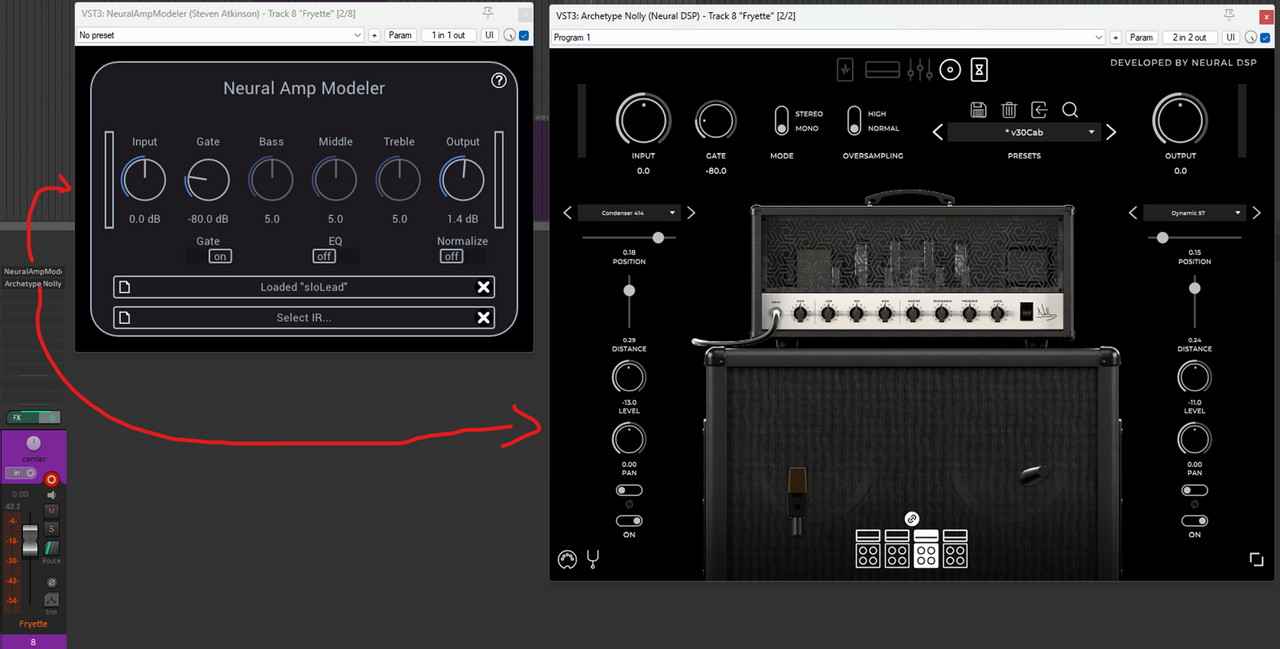The image size is (1280, 649).
Task: Click UI button in Archetype Nolly window
Action: point(1230,37)
